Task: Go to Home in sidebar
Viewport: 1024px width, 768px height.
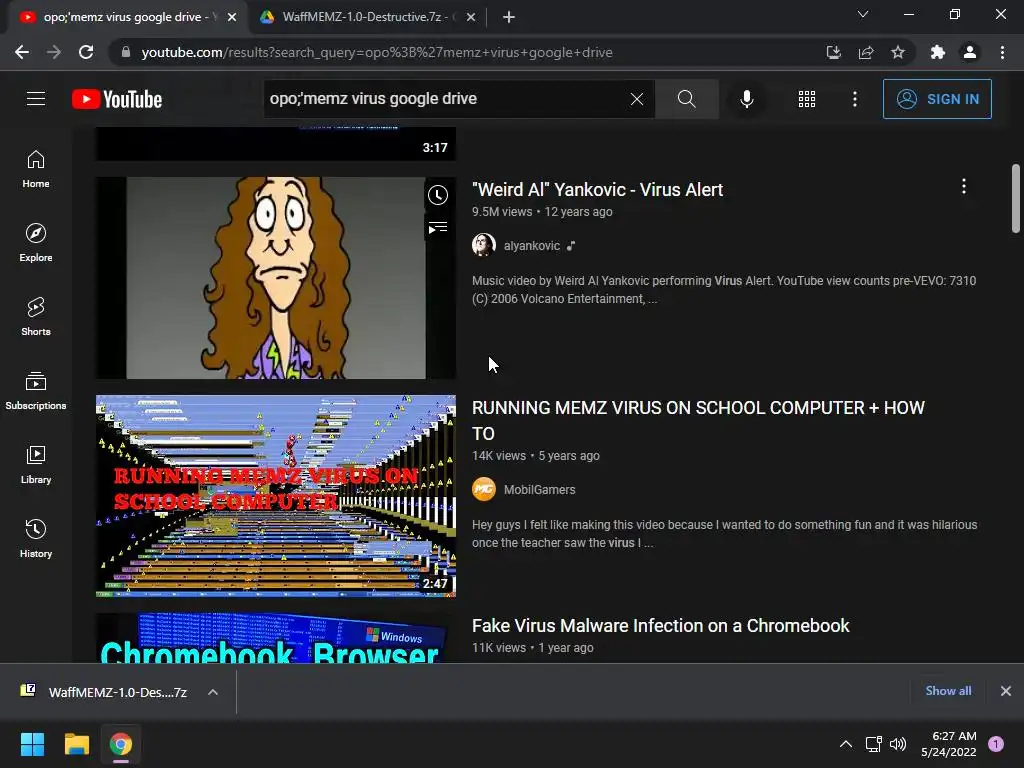Action: [36, 168]
